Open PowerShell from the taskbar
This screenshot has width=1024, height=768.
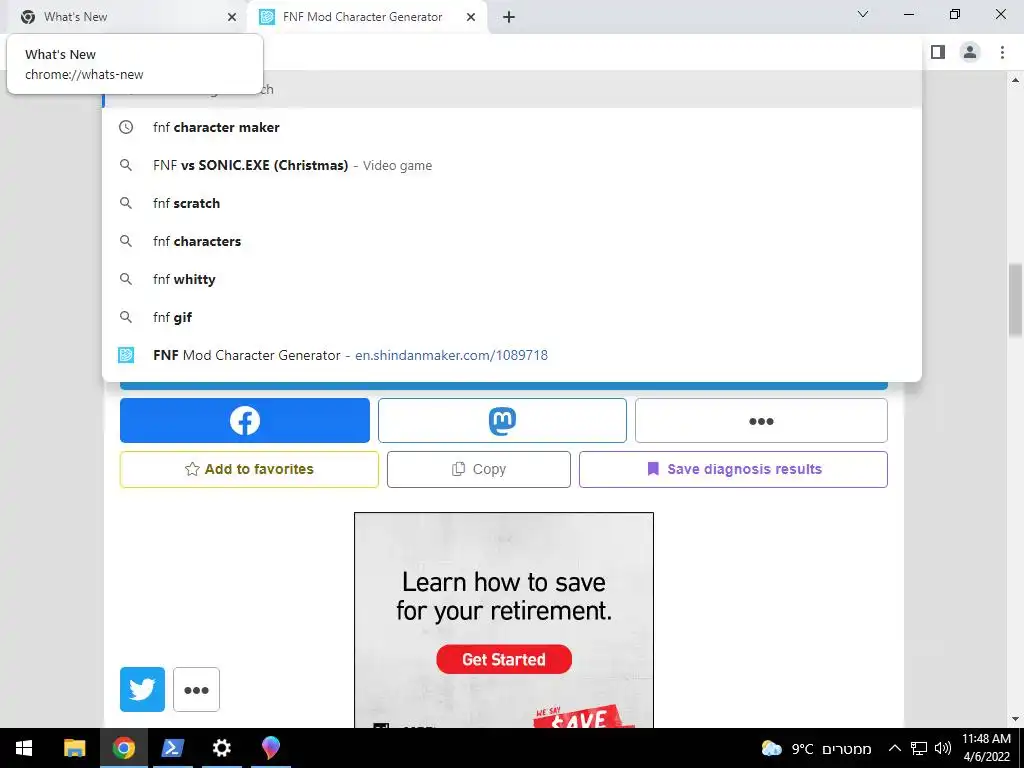pos(172,748)
